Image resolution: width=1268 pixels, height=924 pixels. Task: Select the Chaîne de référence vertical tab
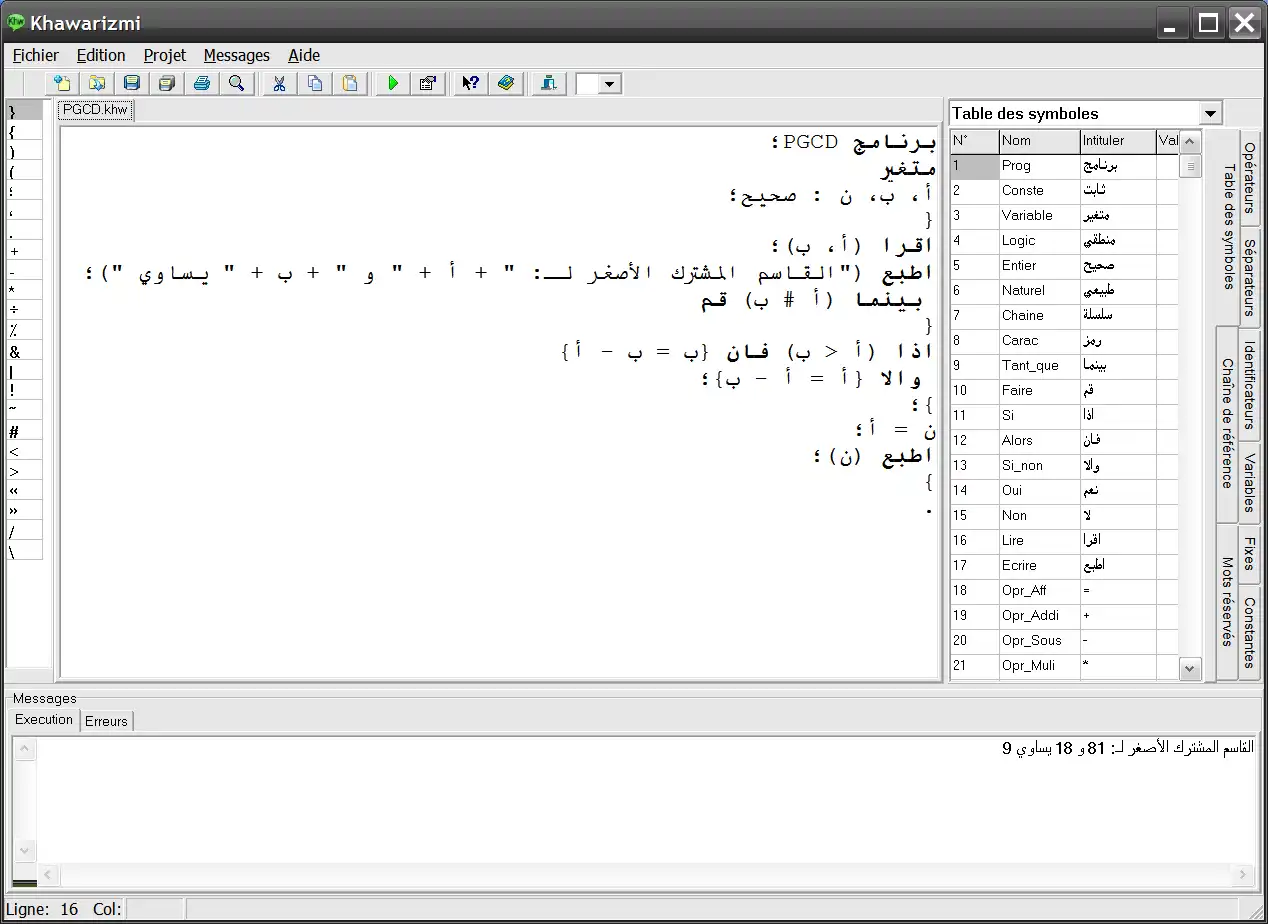[1227, 424]
